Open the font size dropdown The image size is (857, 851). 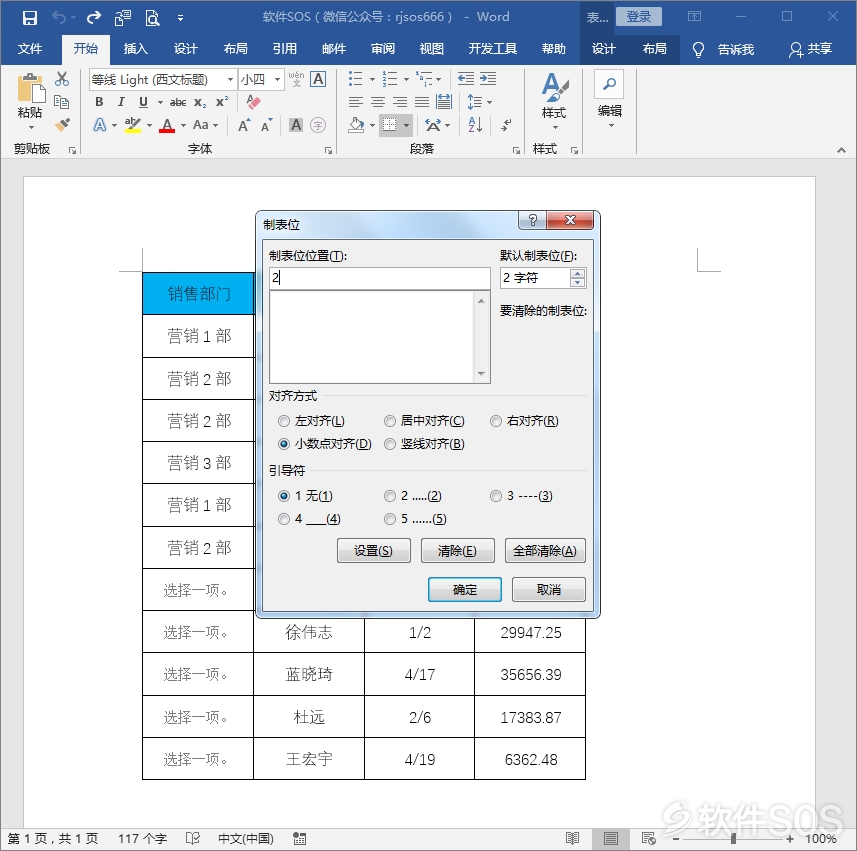(x=278, y=80)
